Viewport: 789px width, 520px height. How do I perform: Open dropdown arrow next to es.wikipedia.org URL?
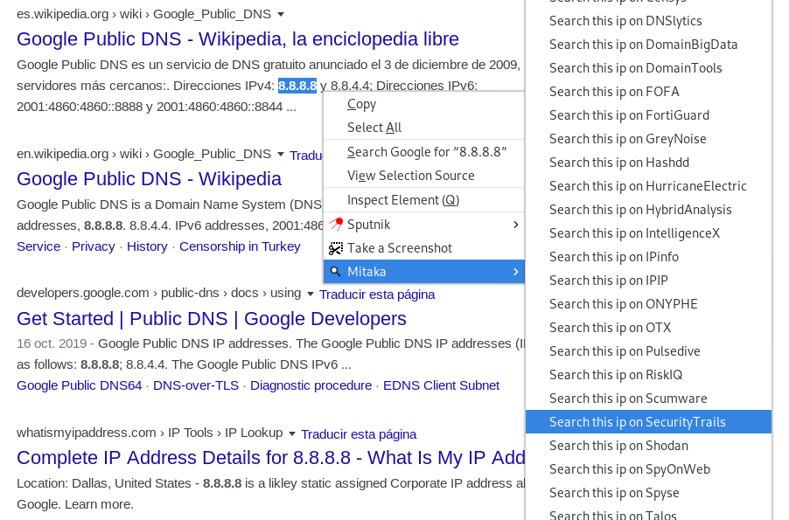[x=281, y=14]
